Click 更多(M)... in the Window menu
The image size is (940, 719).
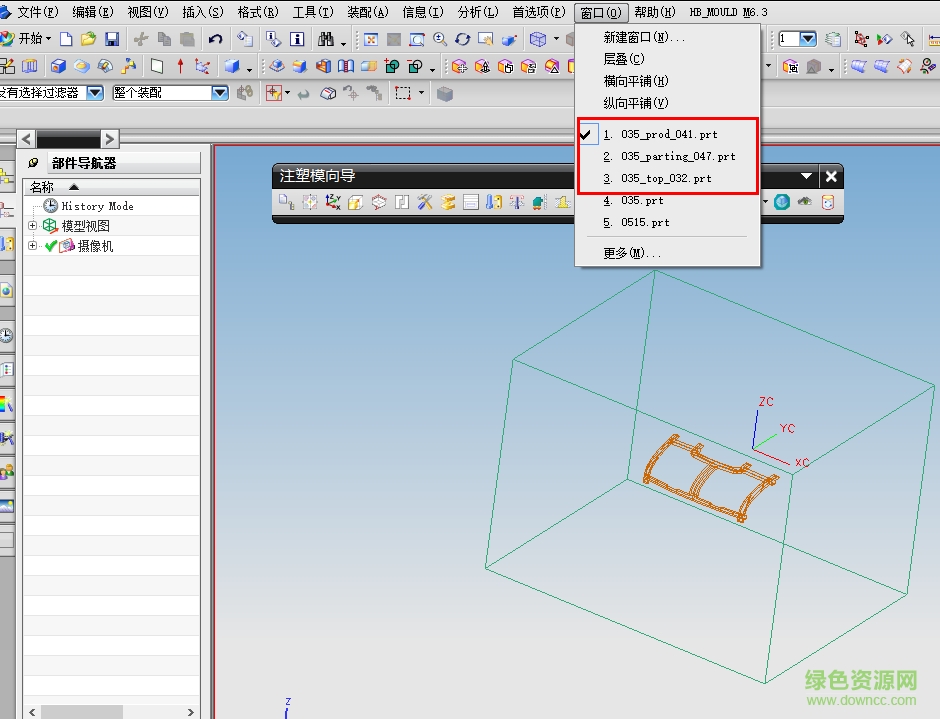pos(632,253)
